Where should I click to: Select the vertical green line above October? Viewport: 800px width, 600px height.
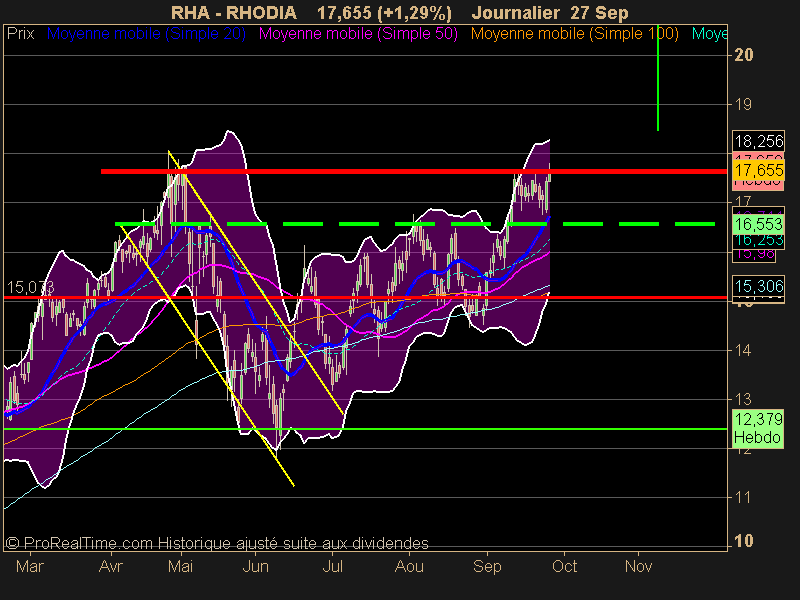click(x=658, y=78)
